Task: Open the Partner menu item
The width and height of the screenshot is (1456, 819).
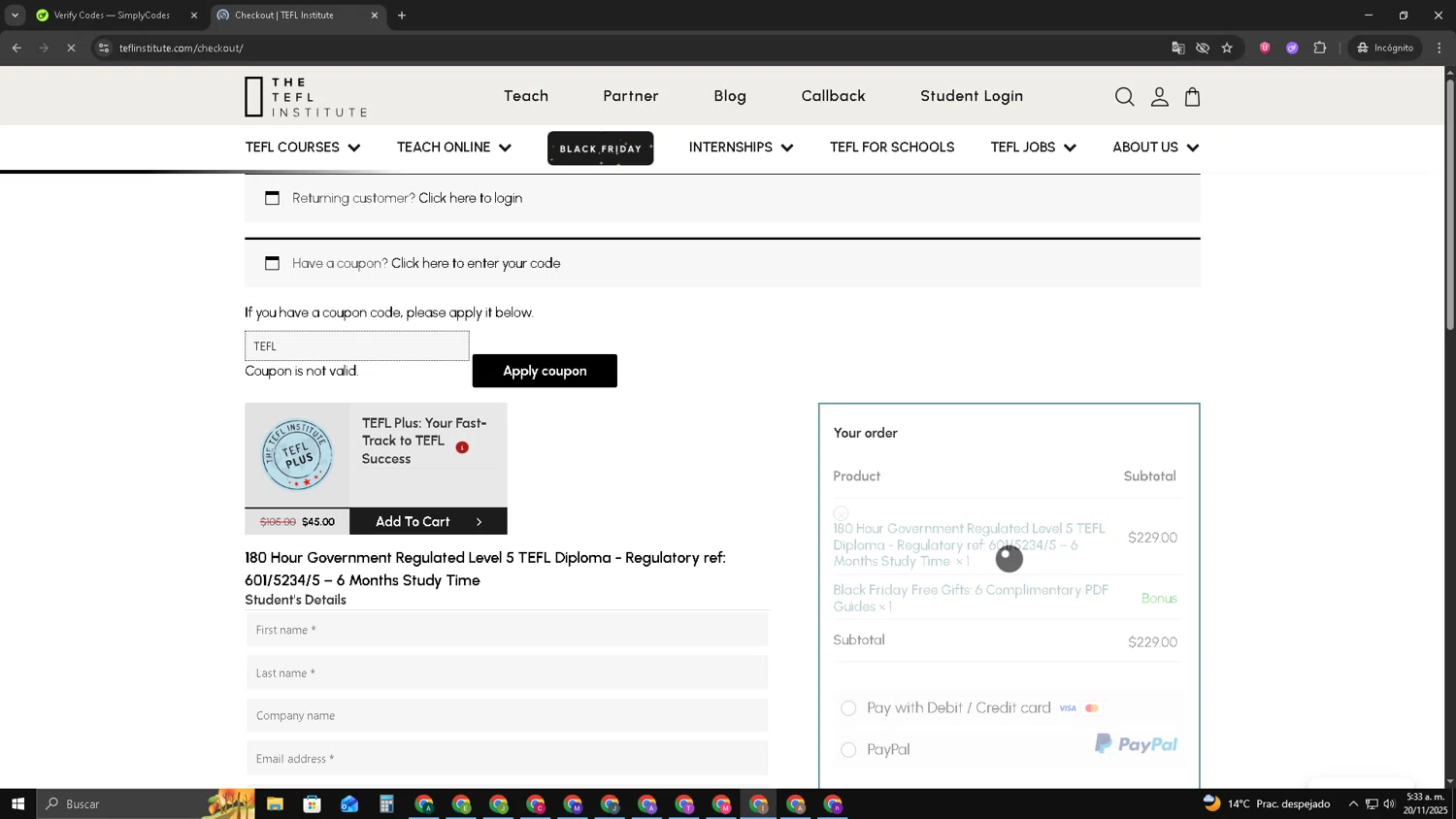Action: tap(631, 96)
